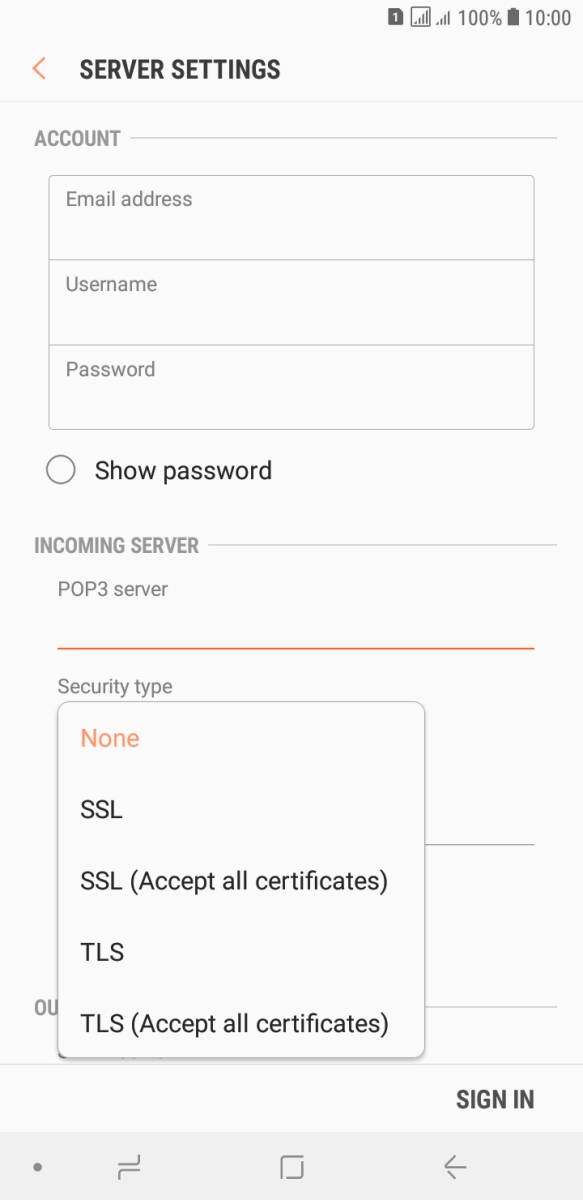Viewport: 583px width, 1200px height.
Task: Toggle the Show password radio button
Action: tap(61, 470)
